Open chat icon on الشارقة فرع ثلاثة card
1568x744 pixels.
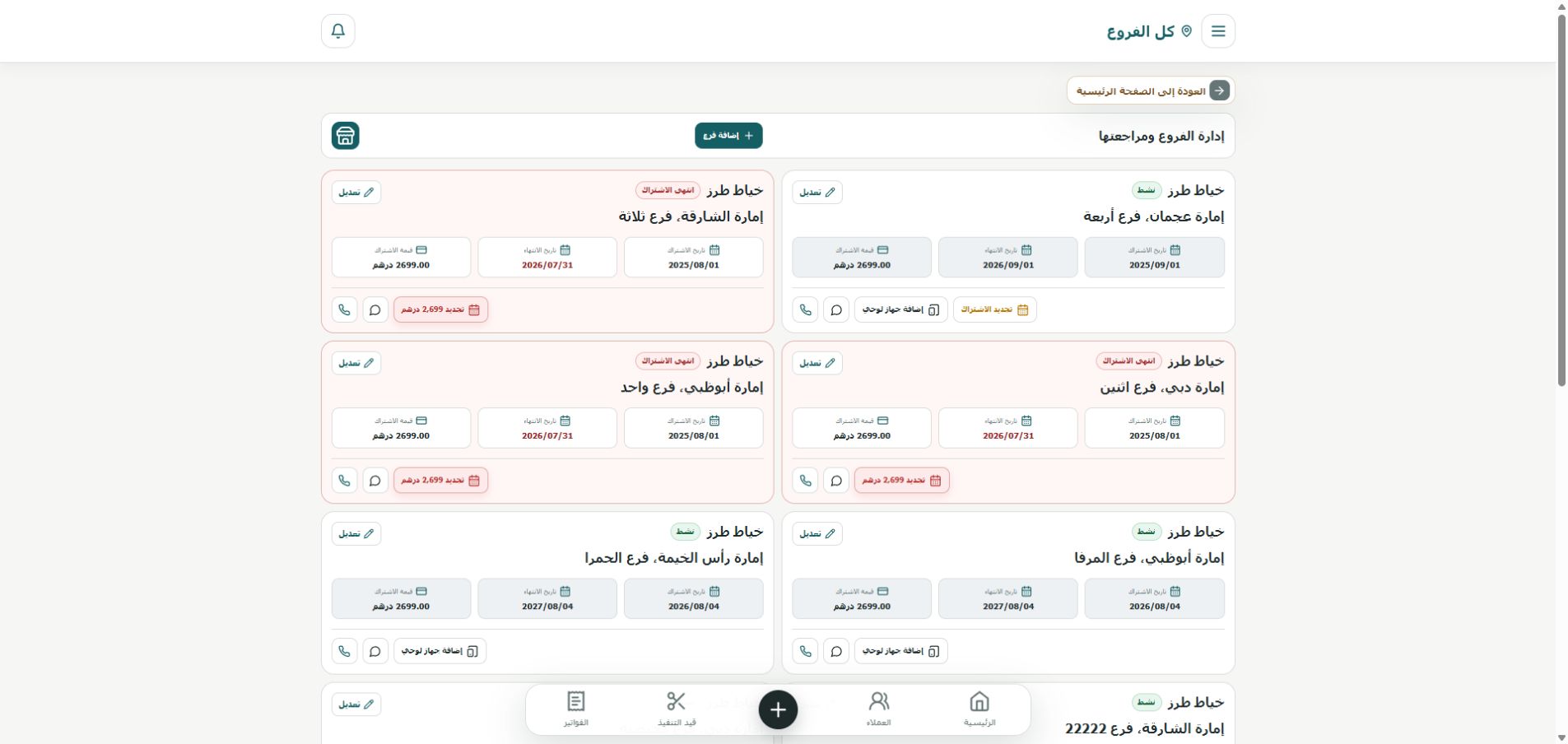pos(375,309)
